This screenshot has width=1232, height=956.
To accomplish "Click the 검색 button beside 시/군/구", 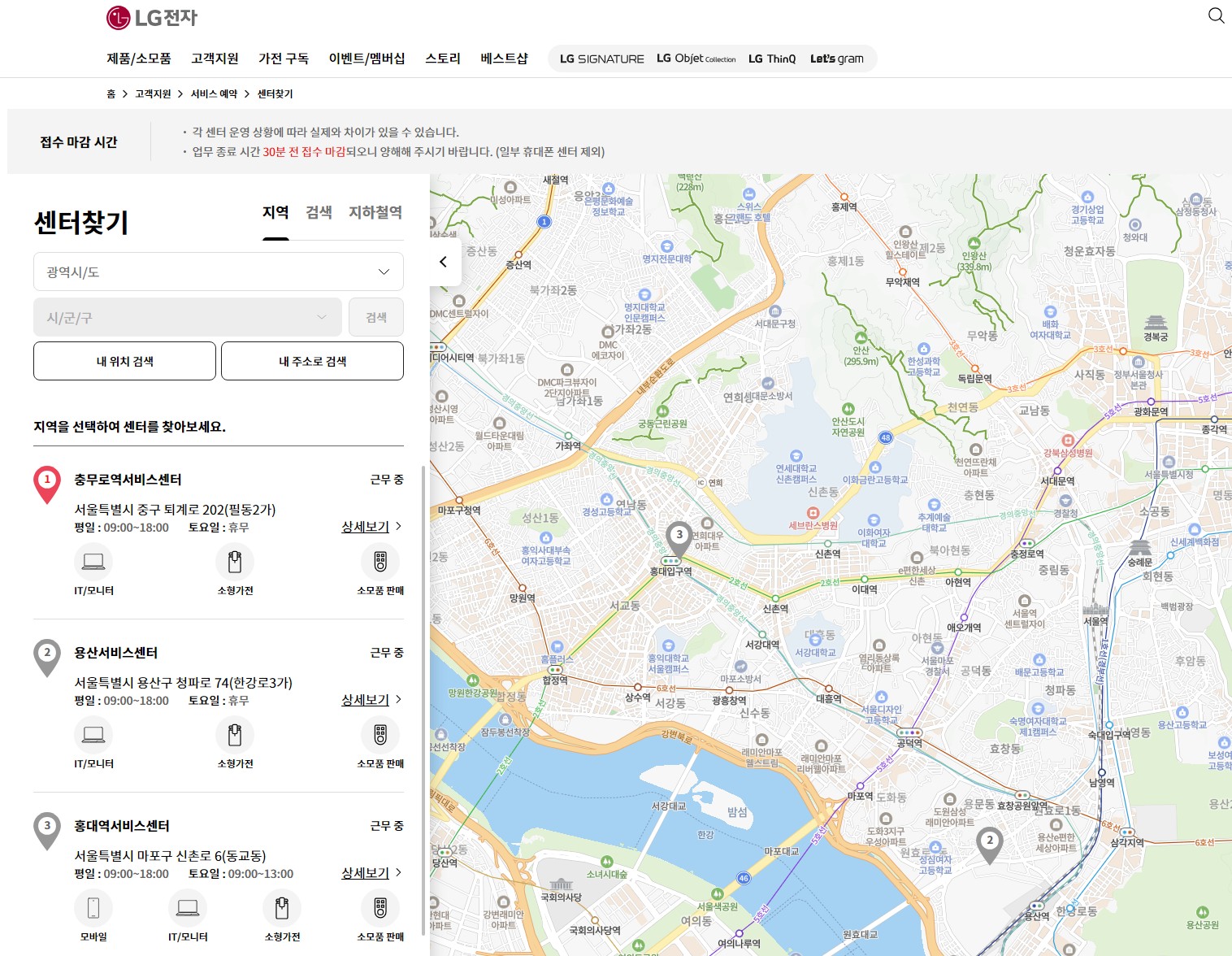I will click(375, 317).
